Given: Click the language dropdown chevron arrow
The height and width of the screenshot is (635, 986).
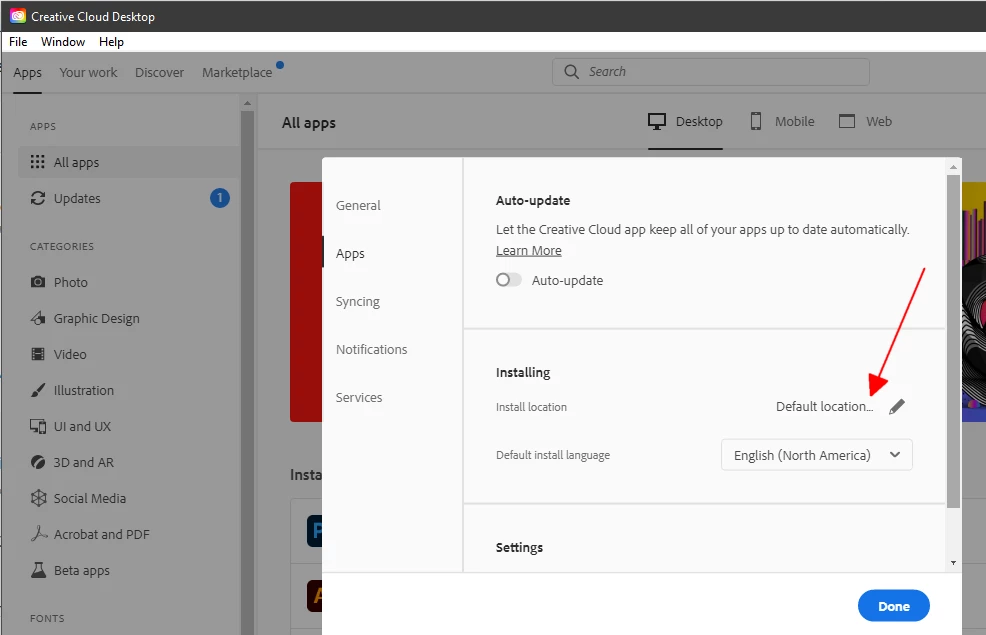Looking at the screenshot, I should point(895,455).
